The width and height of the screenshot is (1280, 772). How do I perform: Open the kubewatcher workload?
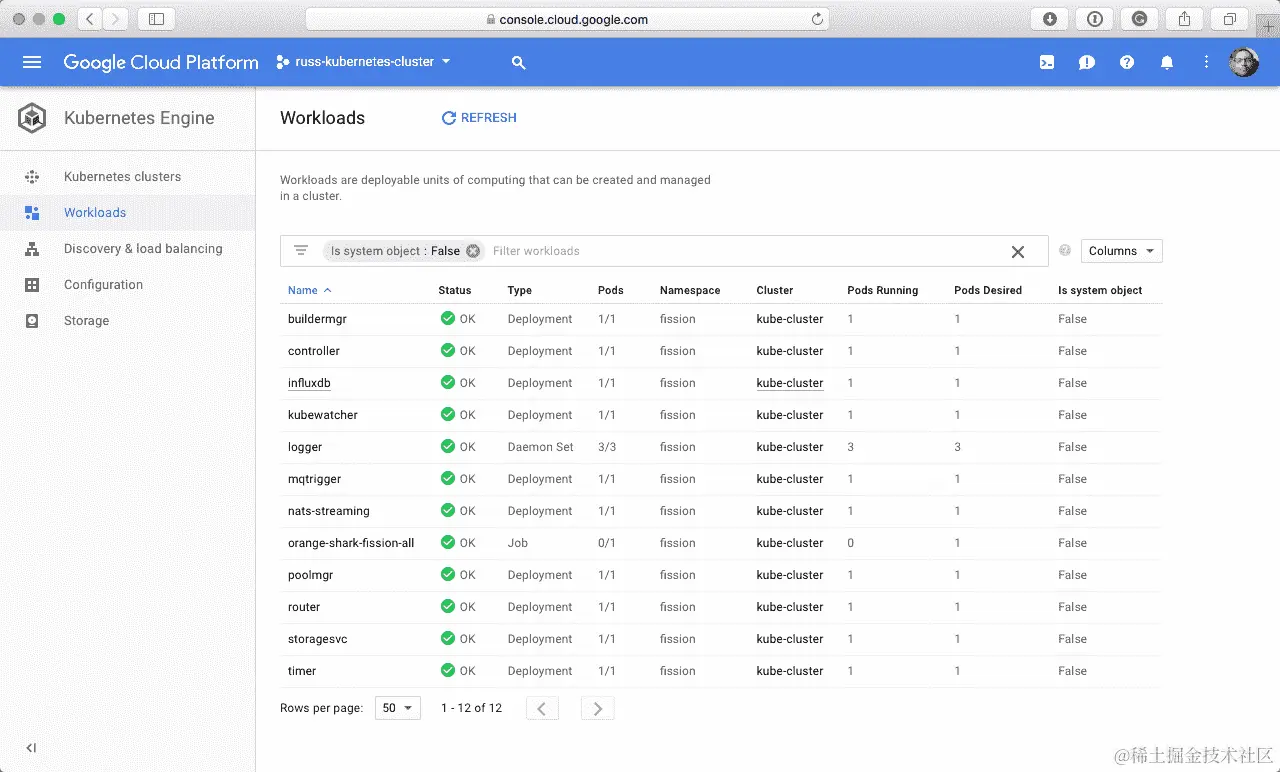323,415
